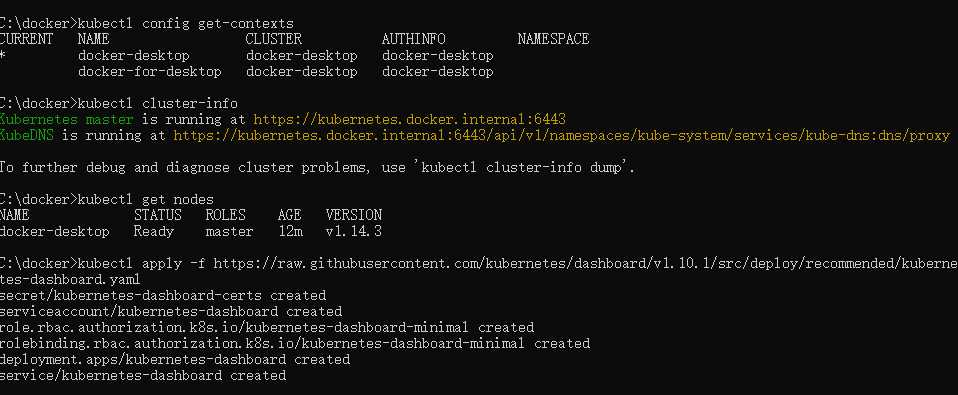Click the asterisk current context marker
The width and height of the screenshot is (958, 395).
pyautogui.click(x=3, y=56)
